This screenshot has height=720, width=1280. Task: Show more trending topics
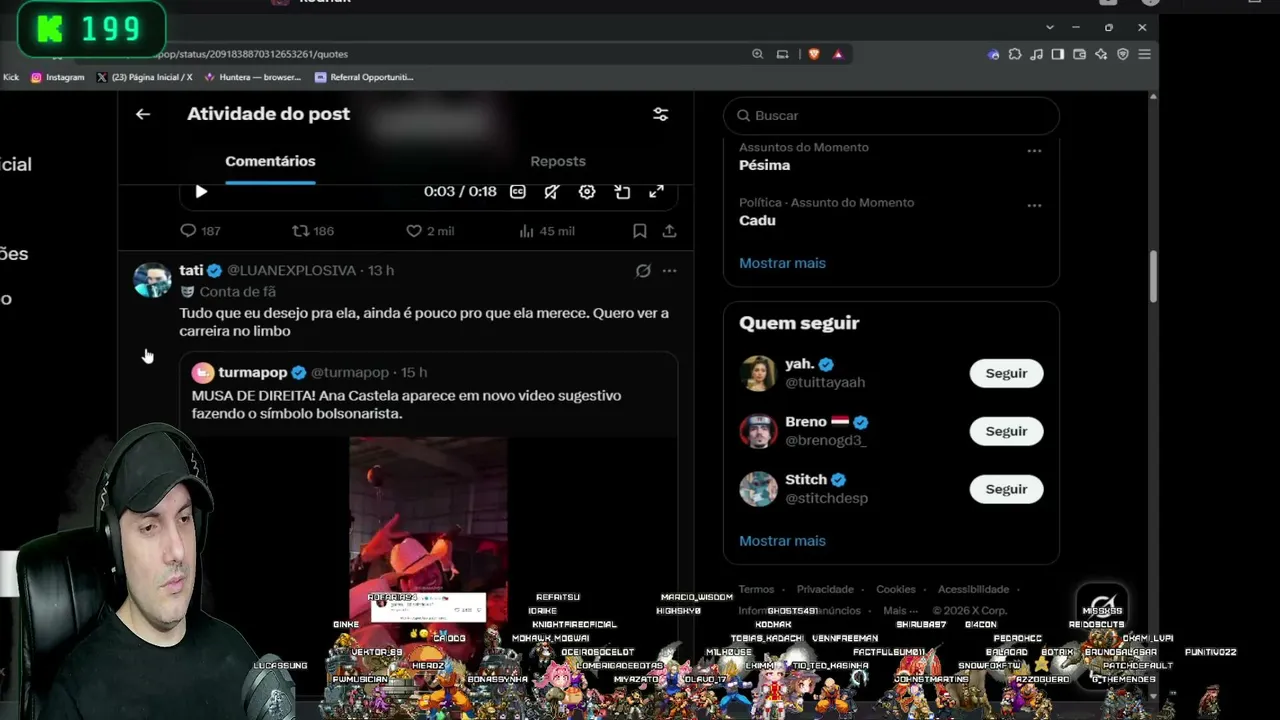pos(782,263)
